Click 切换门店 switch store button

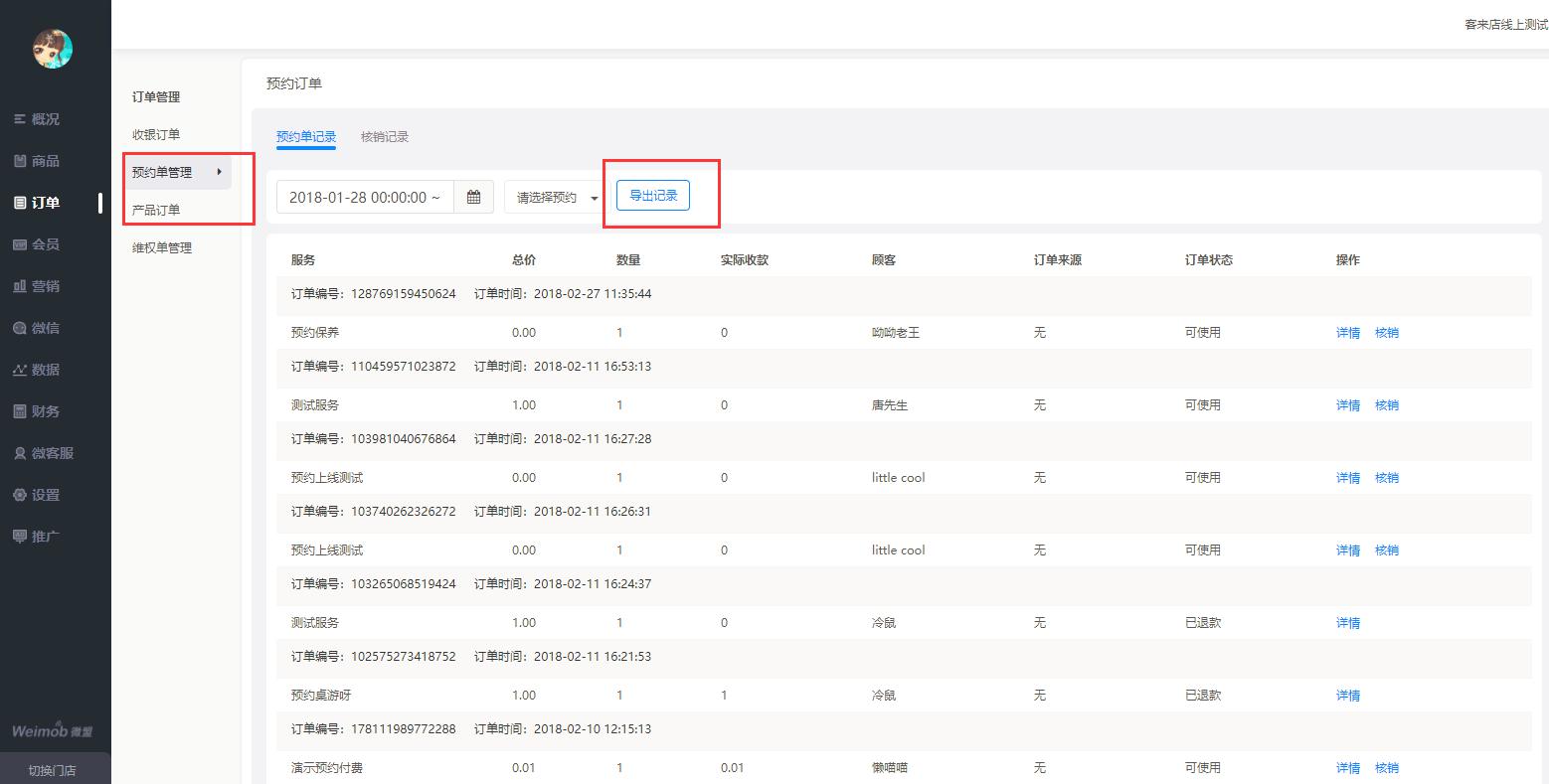53,770
